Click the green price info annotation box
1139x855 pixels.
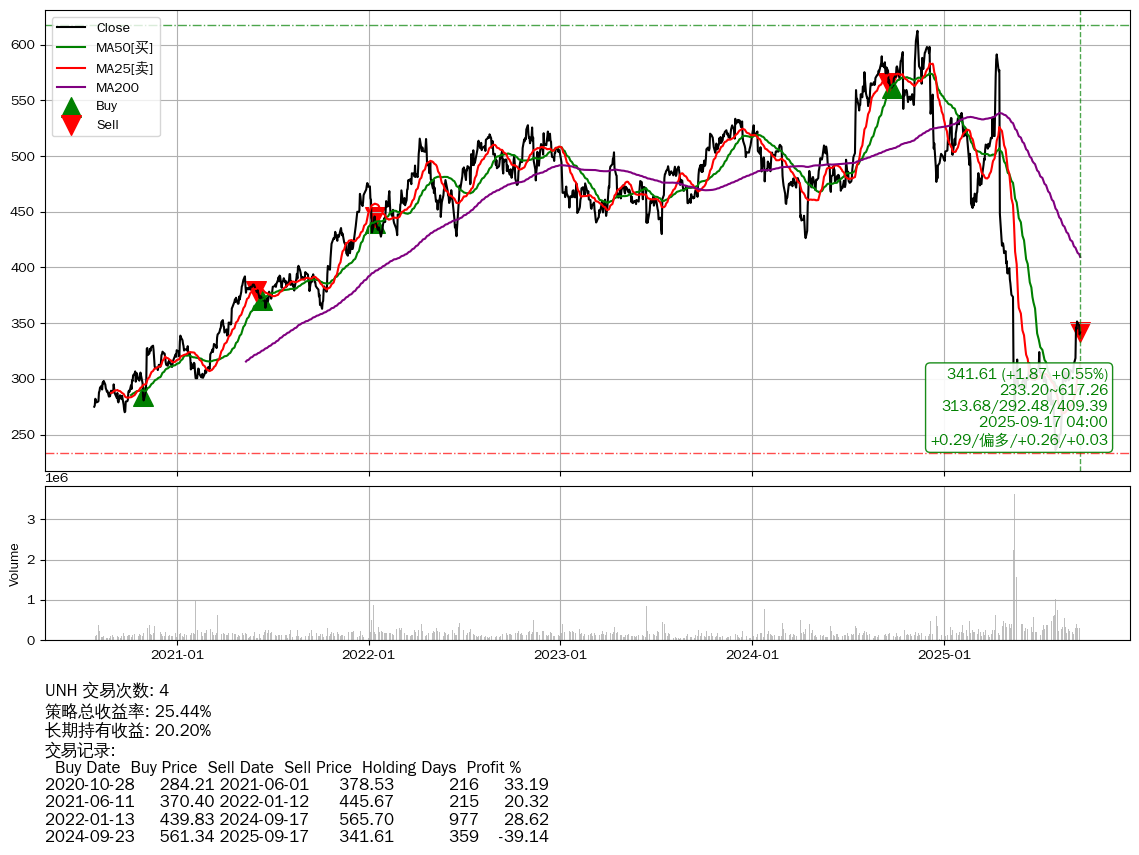click(x=1019, y=407)
